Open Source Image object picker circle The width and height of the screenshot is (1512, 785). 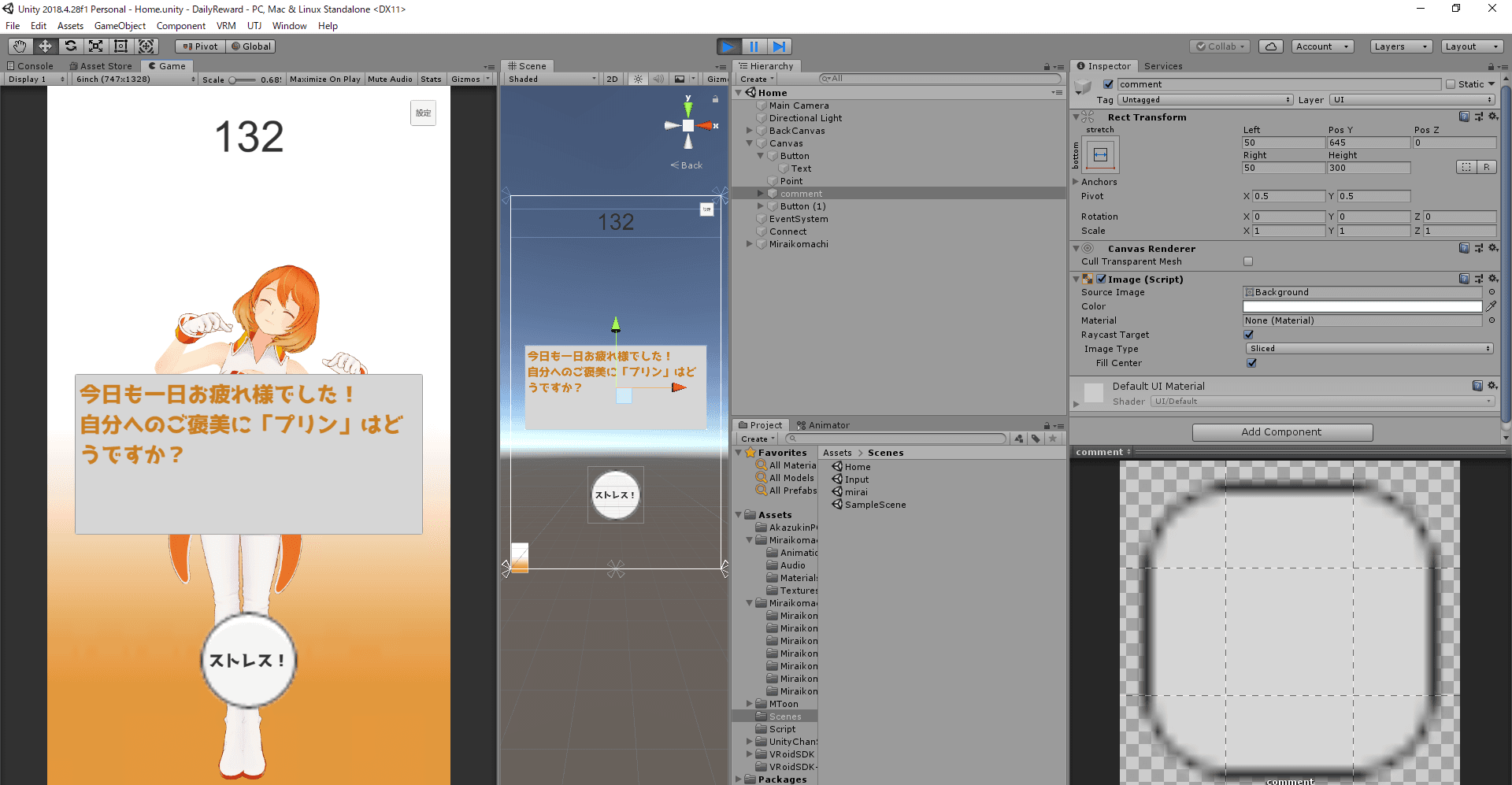(1492, 292)
